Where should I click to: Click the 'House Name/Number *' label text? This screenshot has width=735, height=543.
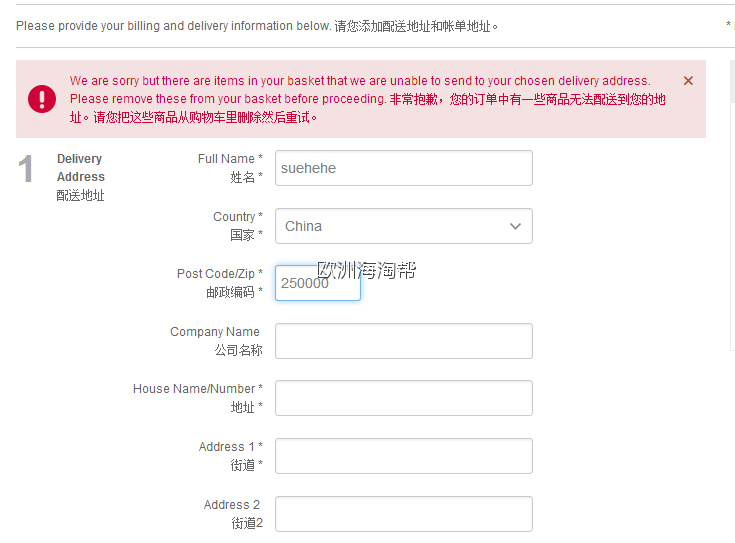[x=198, y=389]
